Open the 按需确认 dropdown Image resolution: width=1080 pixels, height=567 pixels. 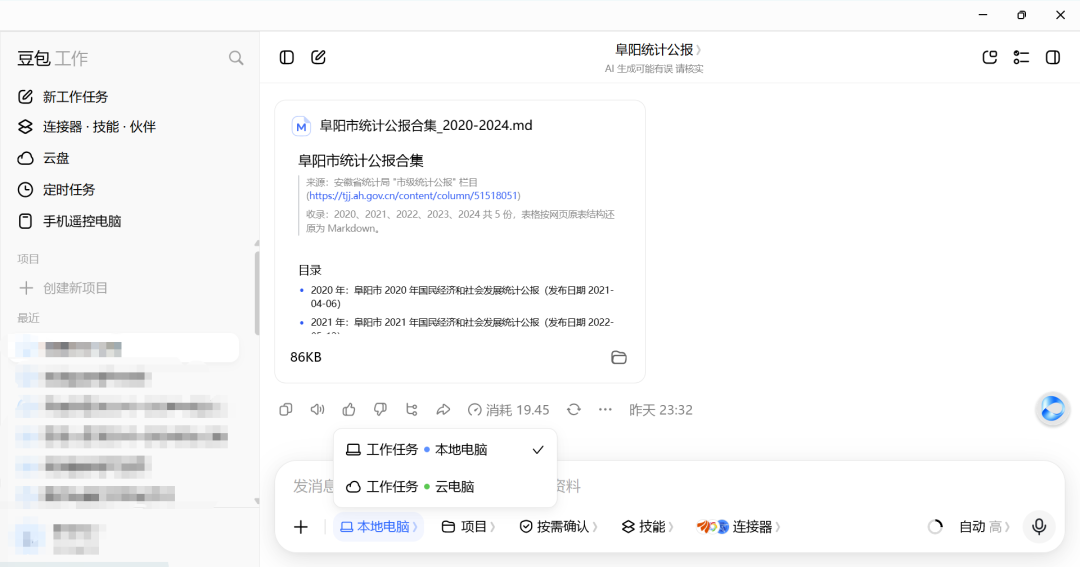pyautogui.click(x=558, y=527)
